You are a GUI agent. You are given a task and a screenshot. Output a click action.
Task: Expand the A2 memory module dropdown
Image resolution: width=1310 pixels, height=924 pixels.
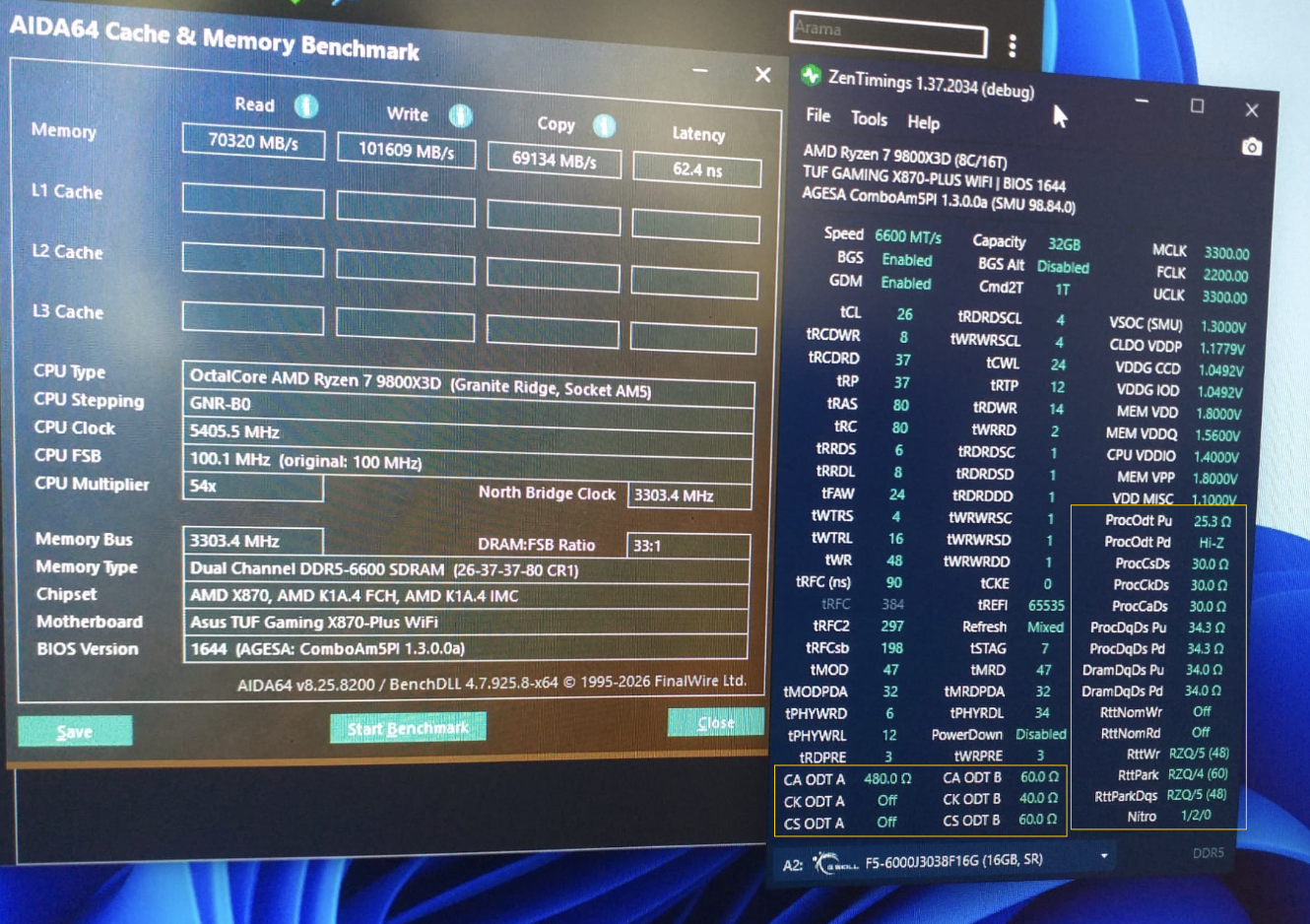(1104, 856)
